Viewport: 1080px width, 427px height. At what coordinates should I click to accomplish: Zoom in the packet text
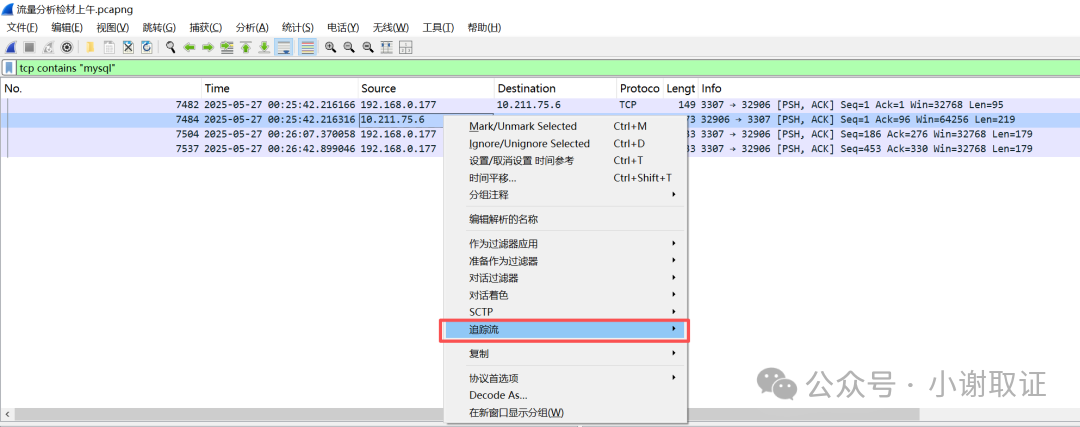pos(331,48)
